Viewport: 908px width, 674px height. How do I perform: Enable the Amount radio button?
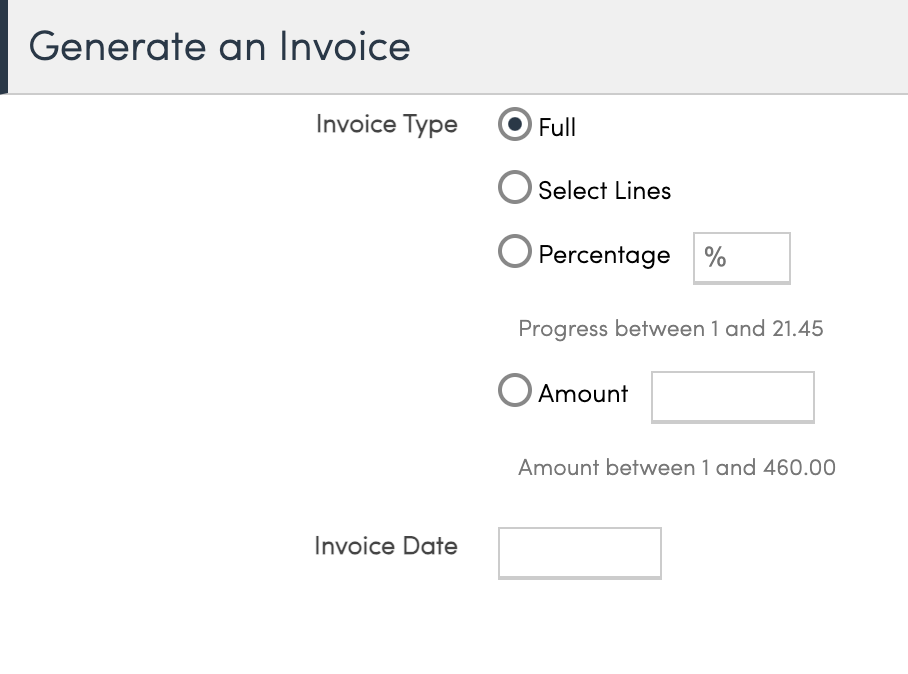514,391
